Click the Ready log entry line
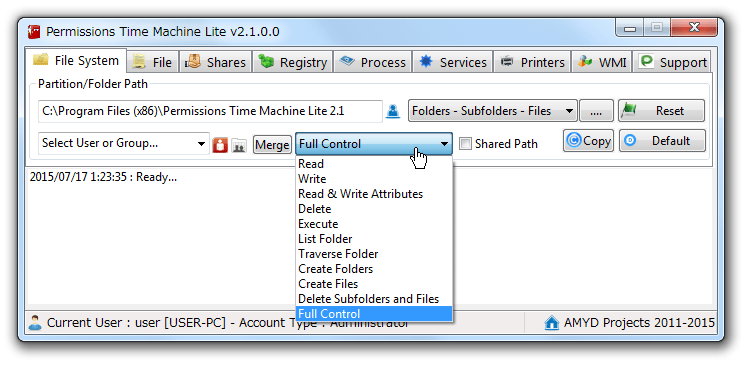Screen dimensions: 746x365 point(103,178)
